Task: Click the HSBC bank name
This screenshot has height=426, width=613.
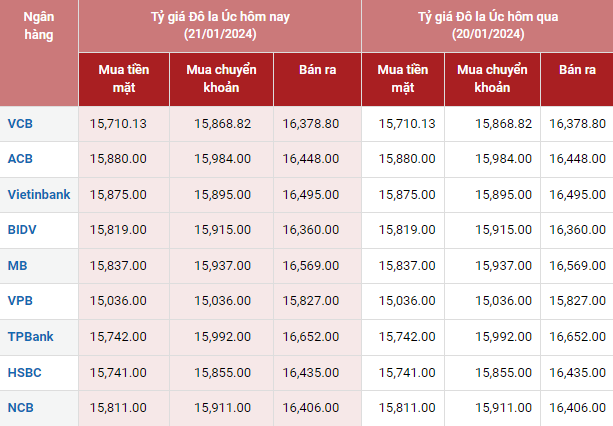Action: 24,373
